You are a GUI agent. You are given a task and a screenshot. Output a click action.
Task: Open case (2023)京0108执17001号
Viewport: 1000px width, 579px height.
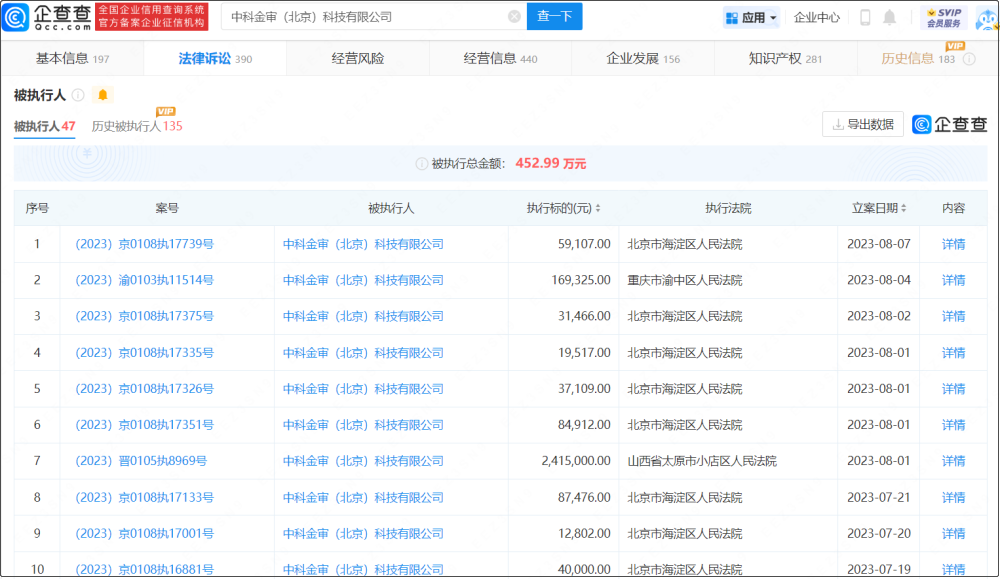[x=144, y=534]
